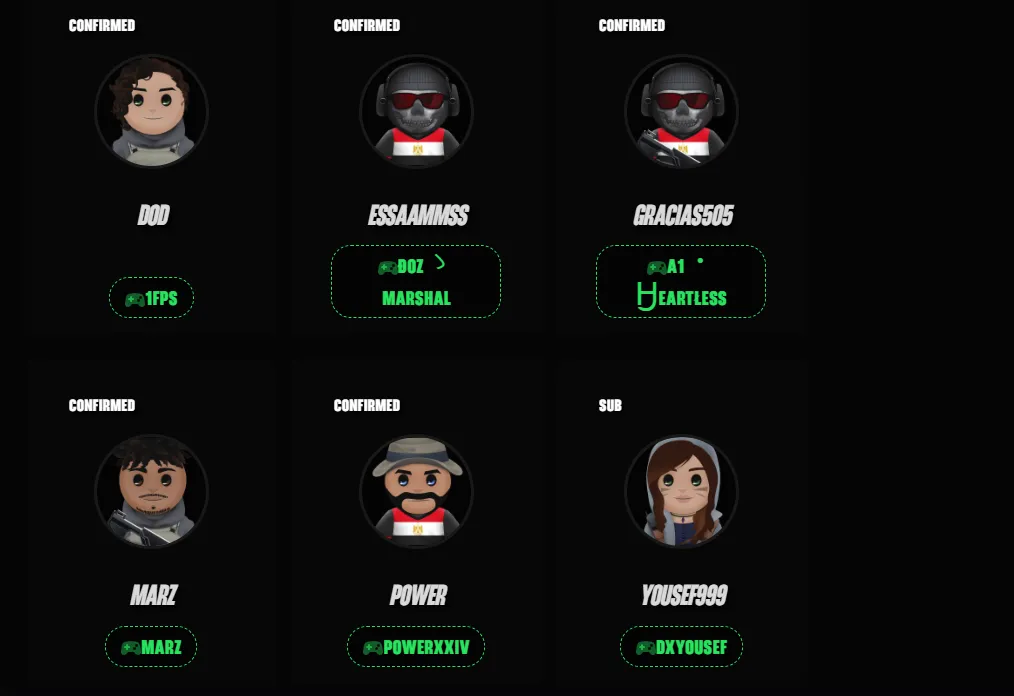Click the SUB status label
The image size is (1014, 696).
coord(610,406)
